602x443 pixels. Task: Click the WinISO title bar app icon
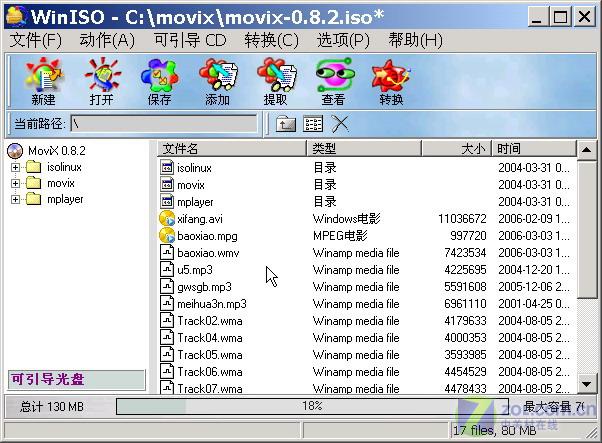15,17
